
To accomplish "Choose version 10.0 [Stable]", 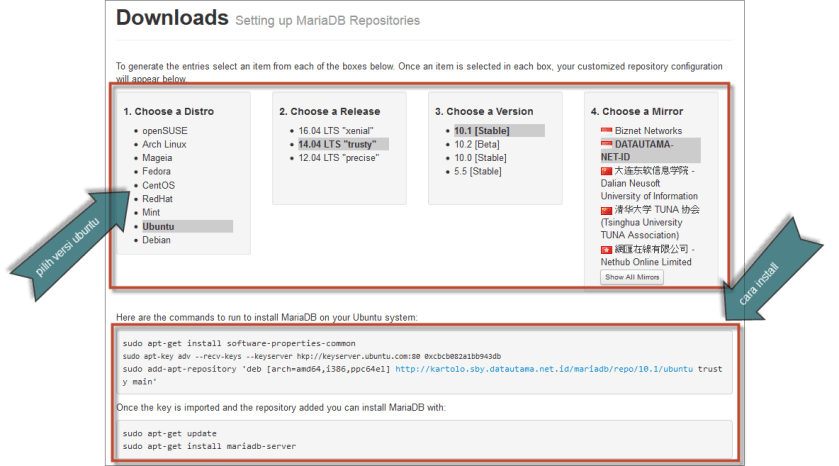I will [480, 158].
